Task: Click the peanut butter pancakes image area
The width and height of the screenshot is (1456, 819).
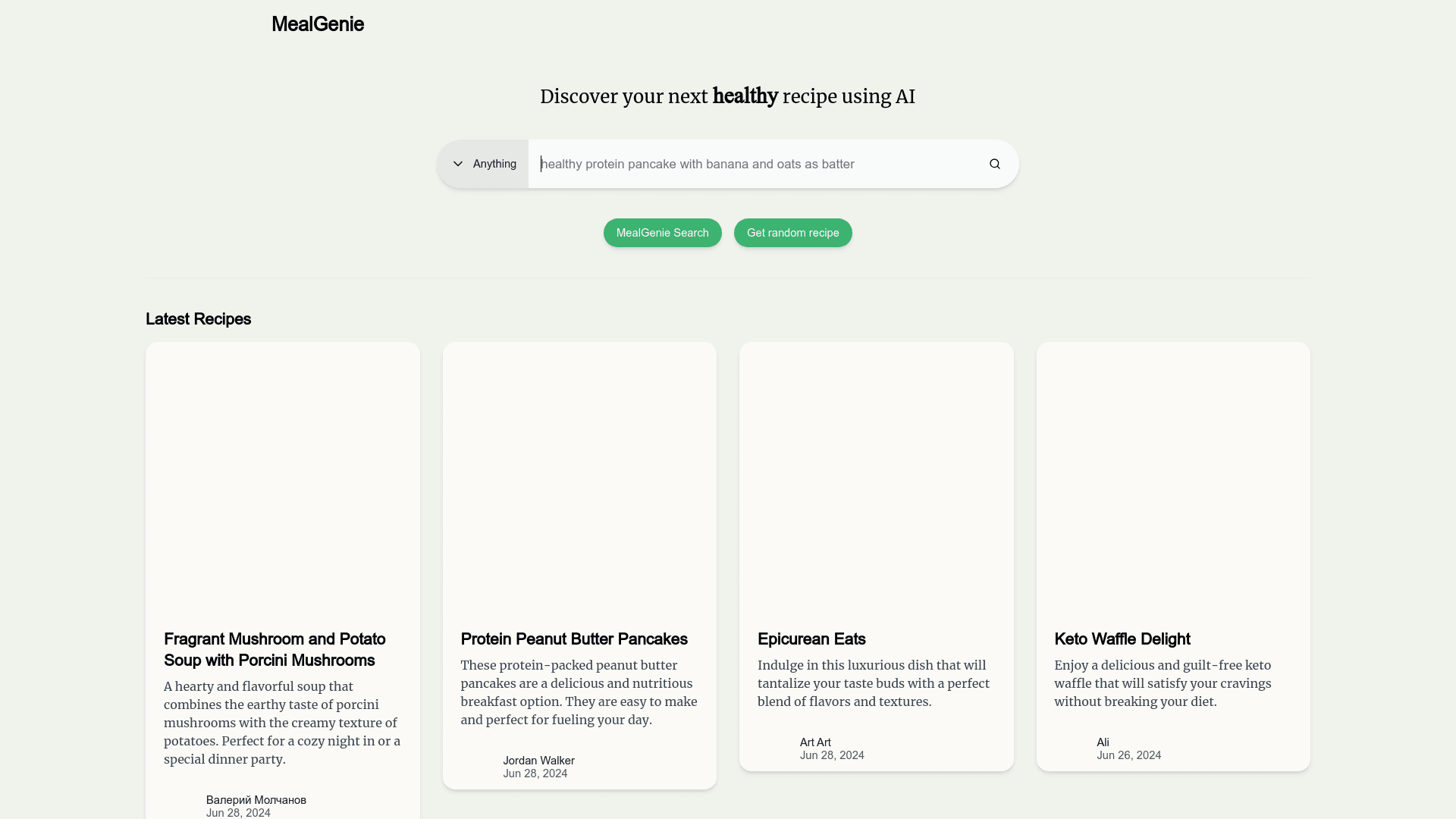Action: 579,478
